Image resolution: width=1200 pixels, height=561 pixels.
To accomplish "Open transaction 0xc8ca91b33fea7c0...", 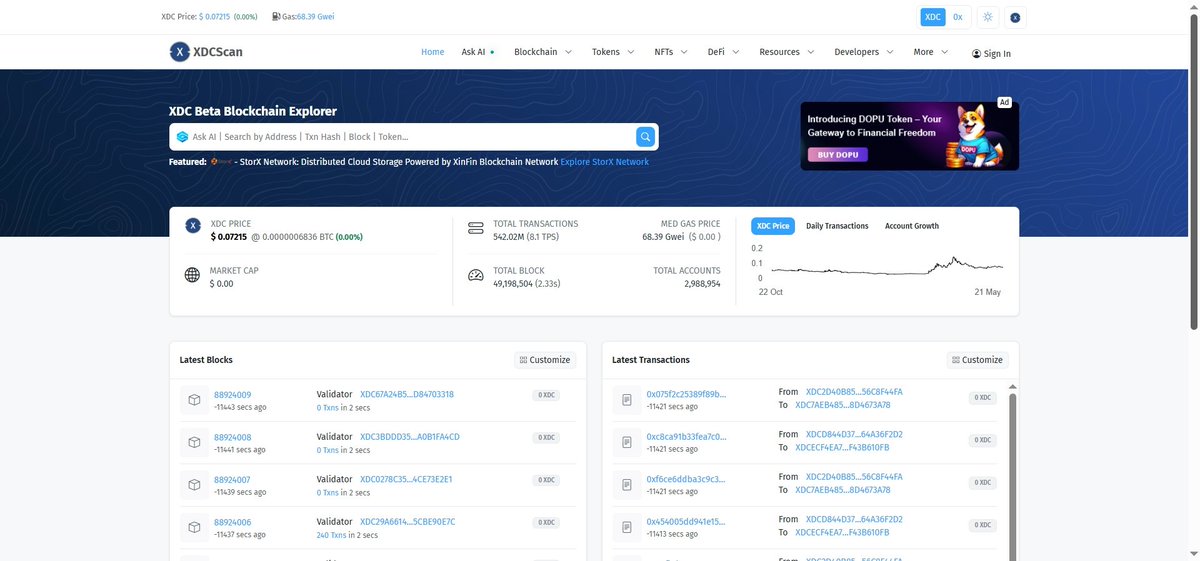I will tap(686, 437).
